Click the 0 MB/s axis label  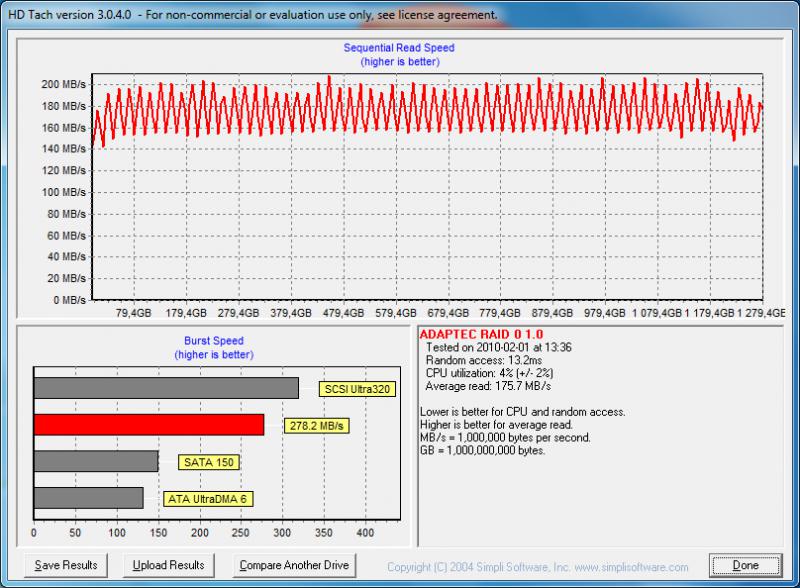click(69, 300)
